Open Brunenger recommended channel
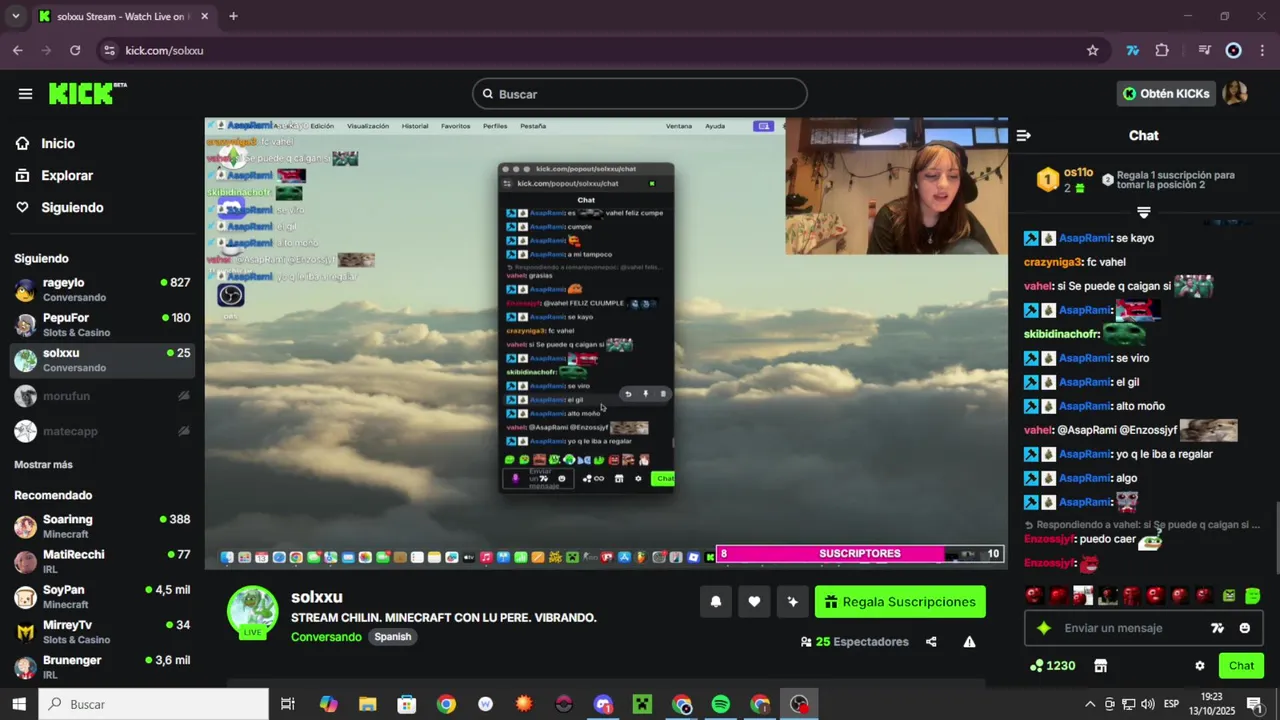 click(x=102, y=667)
